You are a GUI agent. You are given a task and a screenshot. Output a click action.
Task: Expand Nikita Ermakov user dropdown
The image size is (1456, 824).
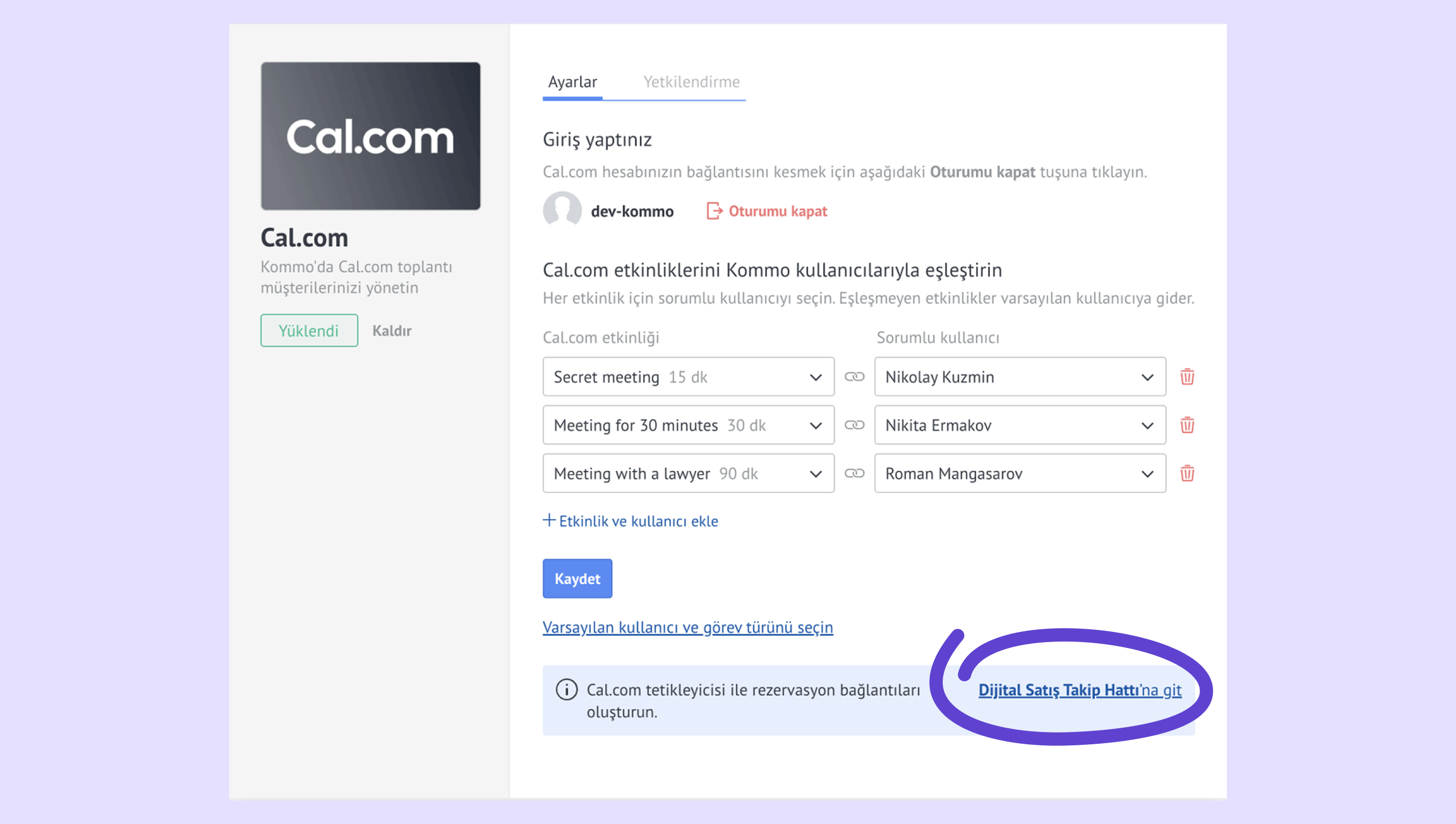(x=1020, y=425)
